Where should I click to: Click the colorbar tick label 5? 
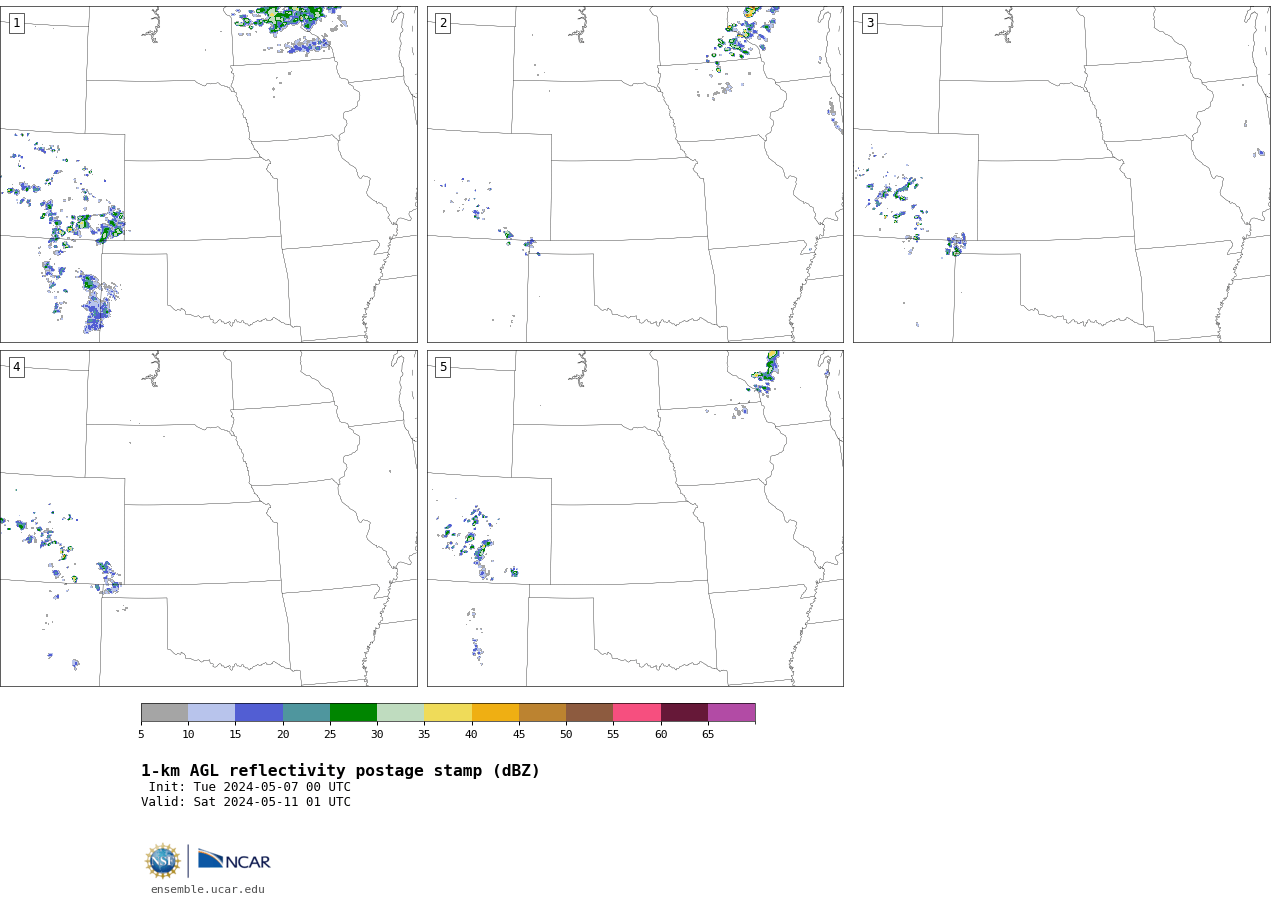pyautogui.click(x=141, y=735)
